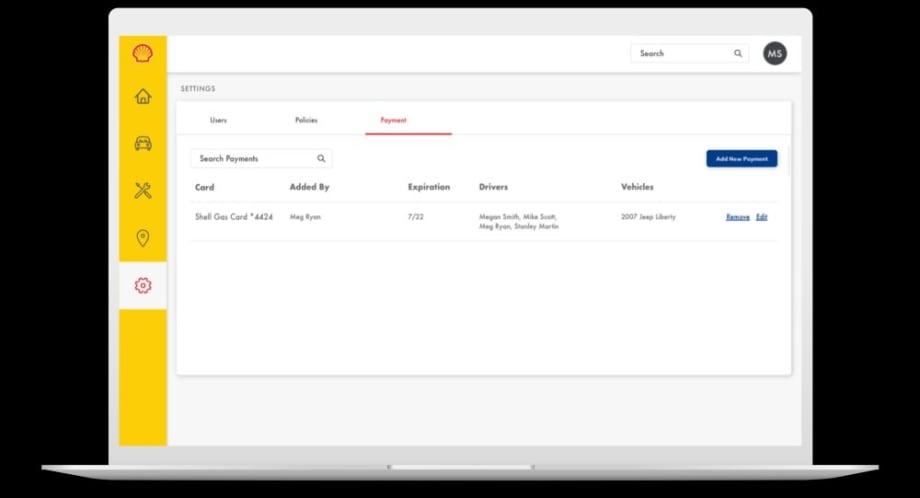Remove the Shell Gas Card *4424

point(738,217)
